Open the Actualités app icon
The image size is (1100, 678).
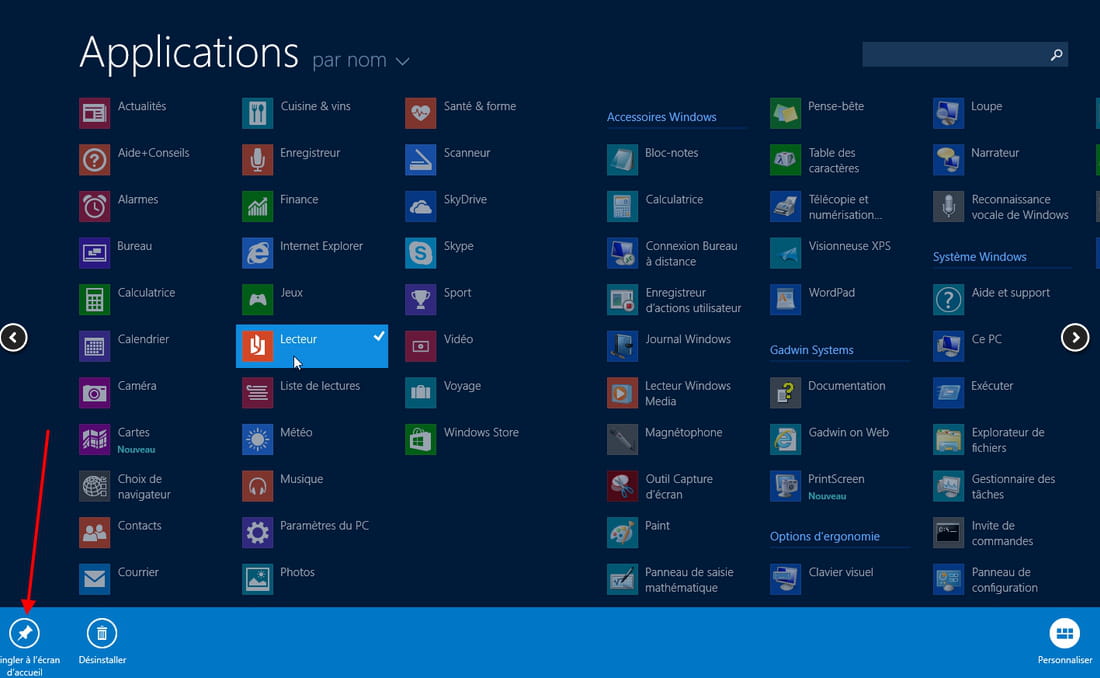coord(94,113)
